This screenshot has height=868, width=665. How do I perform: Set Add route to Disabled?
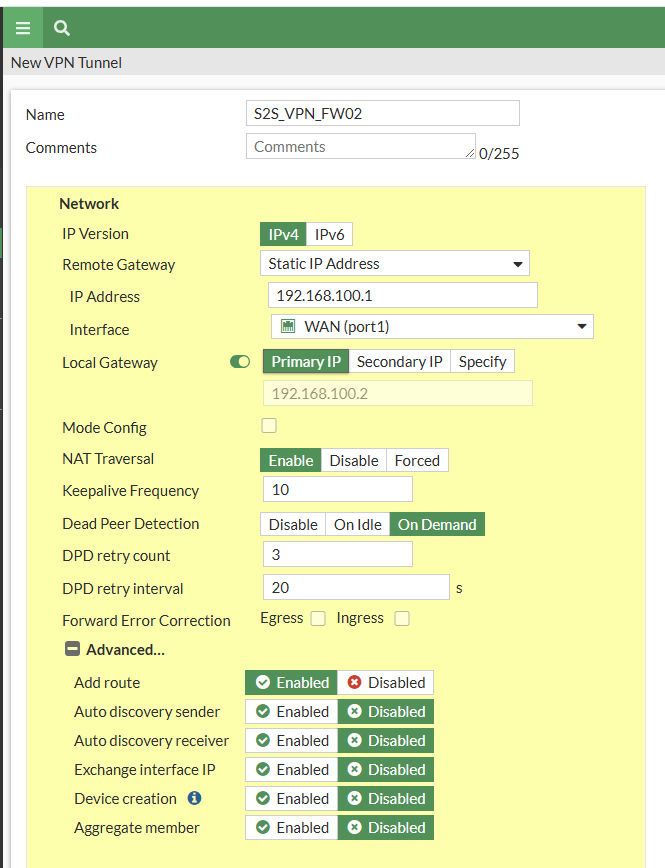[385, 683]
